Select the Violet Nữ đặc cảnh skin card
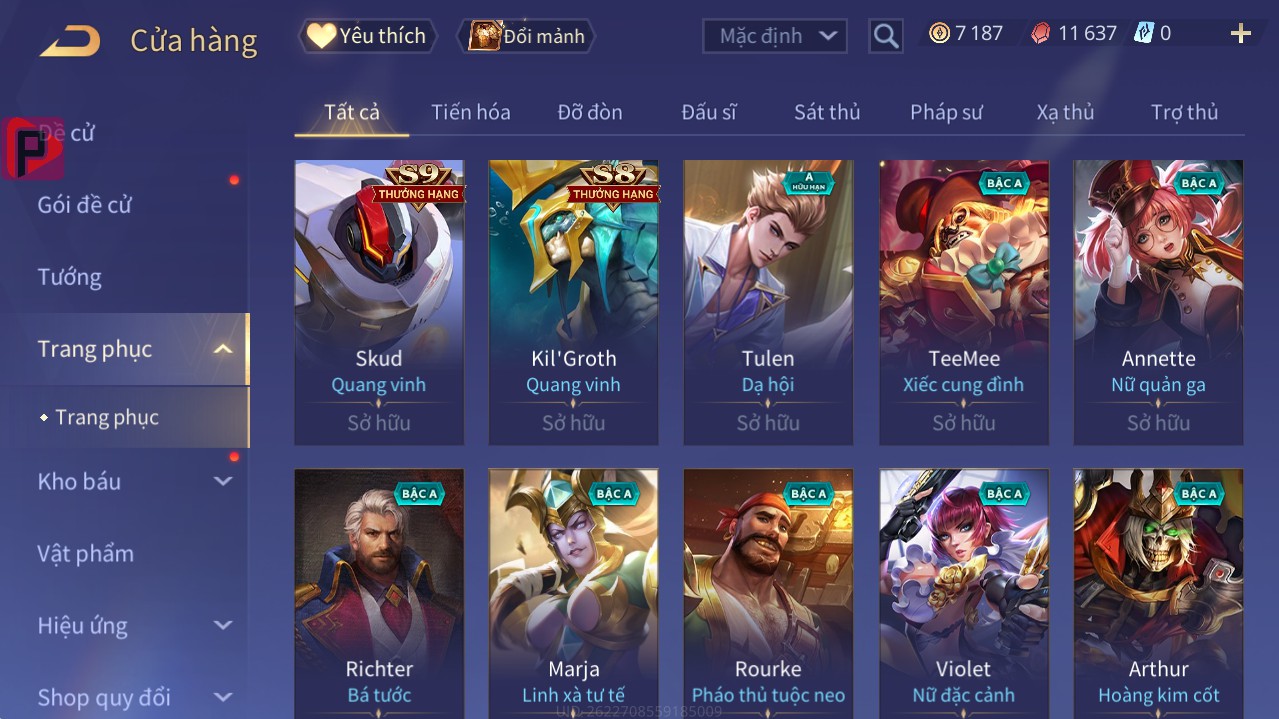The image size is (1279, 719). 964,593
